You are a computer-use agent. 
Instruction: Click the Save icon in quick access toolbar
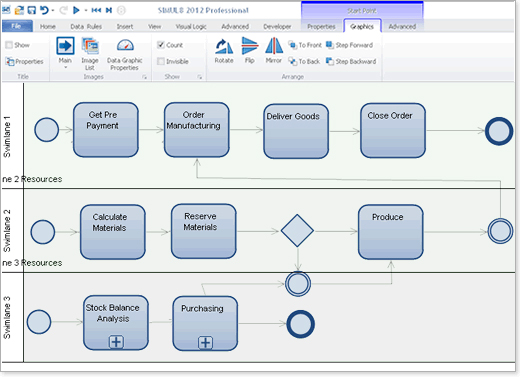coord(31,10)
